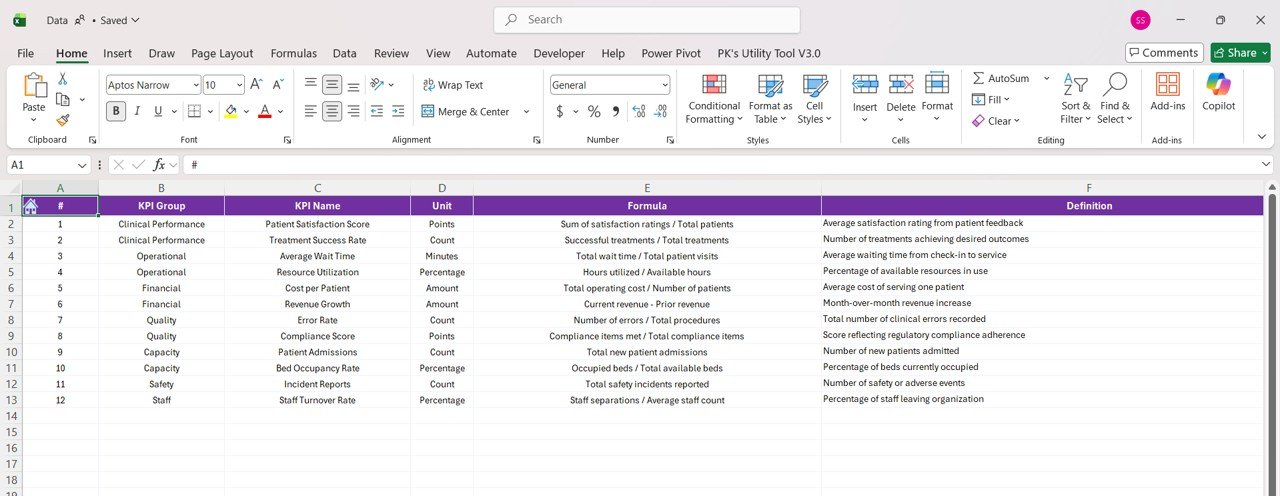
Task: Click the Copy icon
Action: [x=63, y=99]
